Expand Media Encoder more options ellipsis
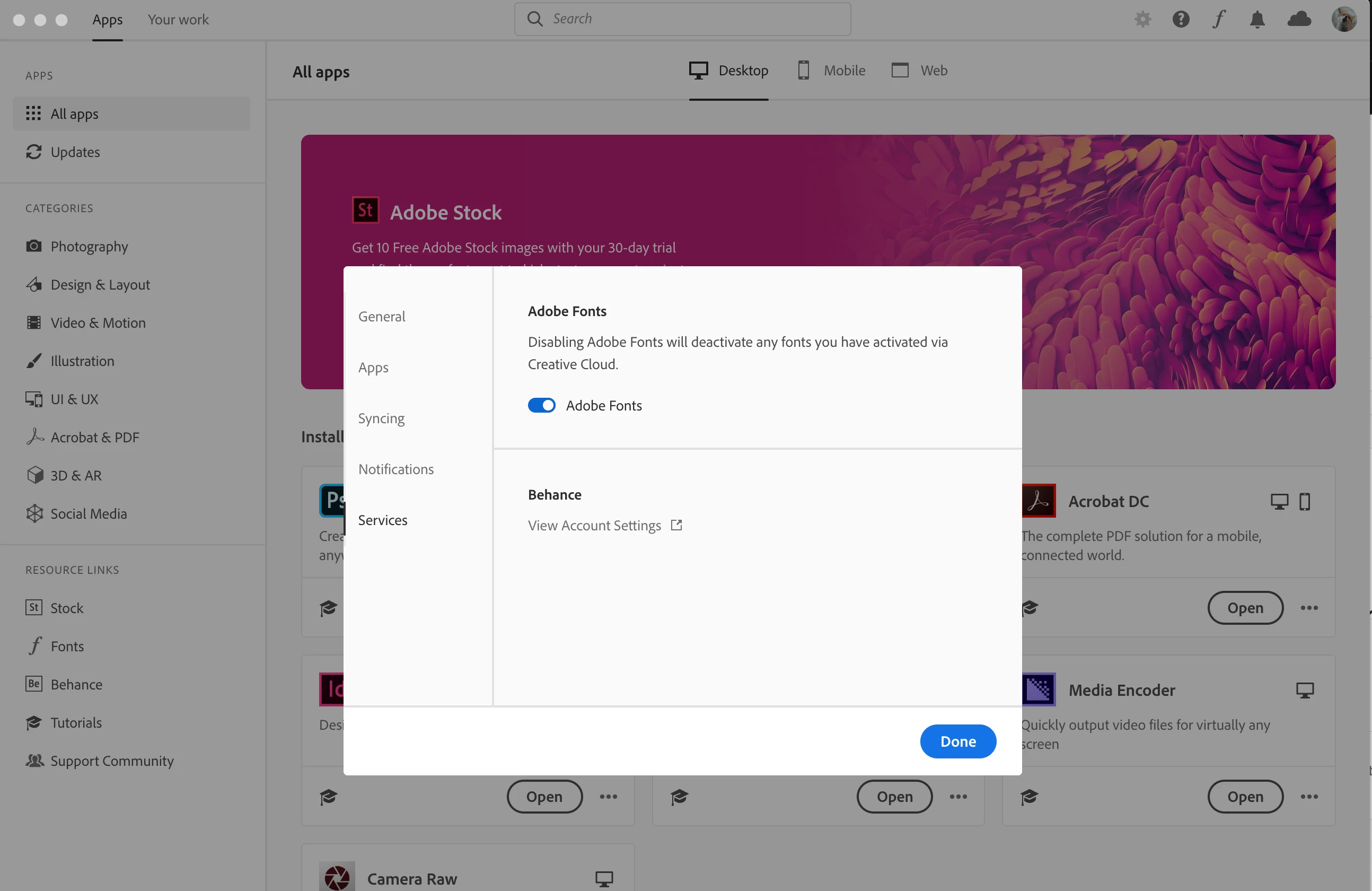 click(1309, 797)
